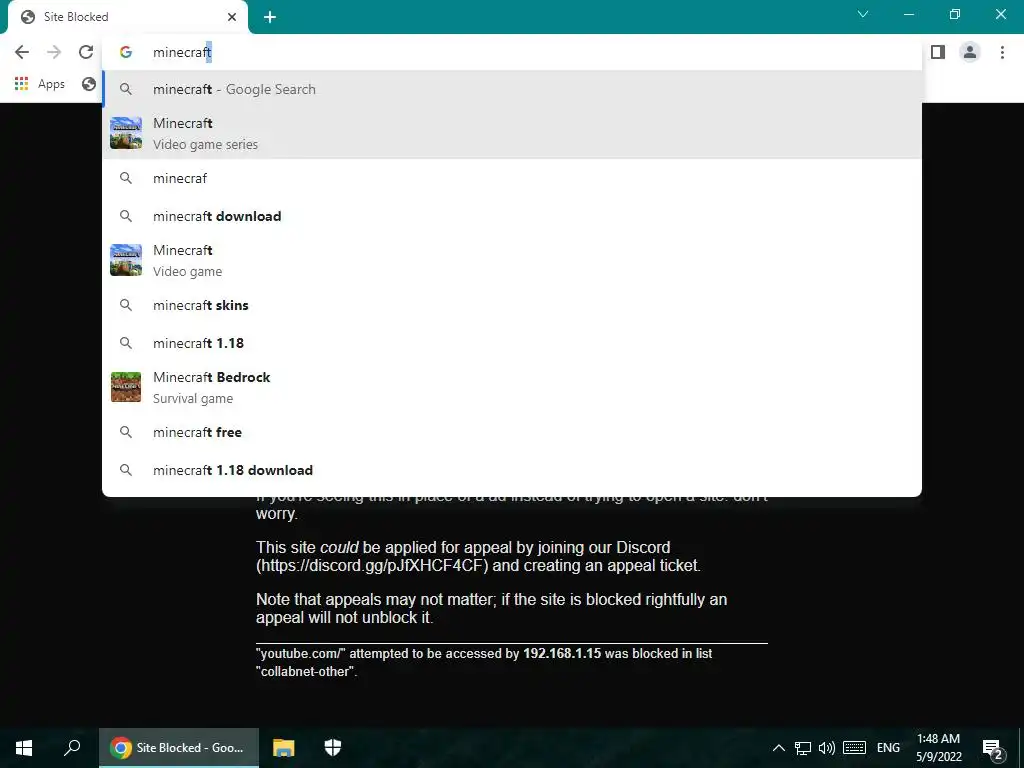
Task: Open the notification center icon
Action: click(x=993, y=748)
